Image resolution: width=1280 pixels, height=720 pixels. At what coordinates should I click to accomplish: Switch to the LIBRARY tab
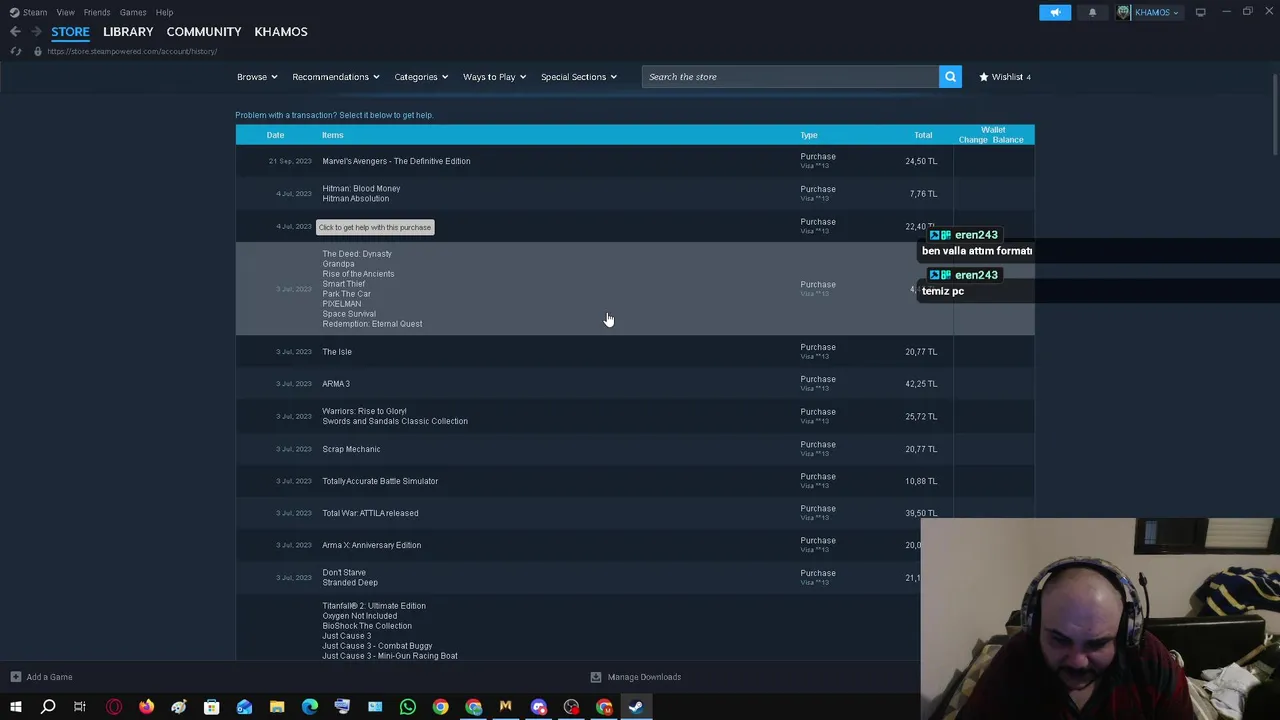coord(128,32)
